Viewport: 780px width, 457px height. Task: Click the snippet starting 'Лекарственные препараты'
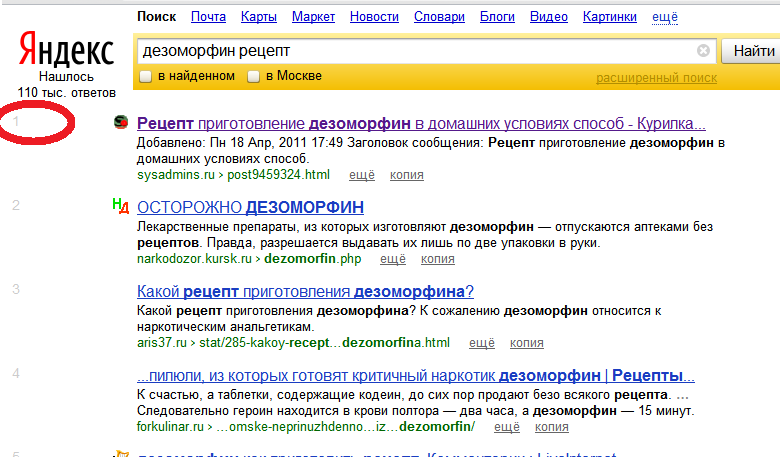click(x=425, y=235)
